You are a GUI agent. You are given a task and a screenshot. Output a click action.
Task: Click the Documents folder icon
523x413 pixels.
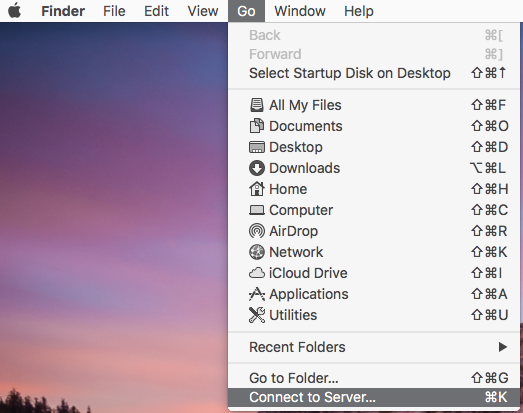[256, 126]
